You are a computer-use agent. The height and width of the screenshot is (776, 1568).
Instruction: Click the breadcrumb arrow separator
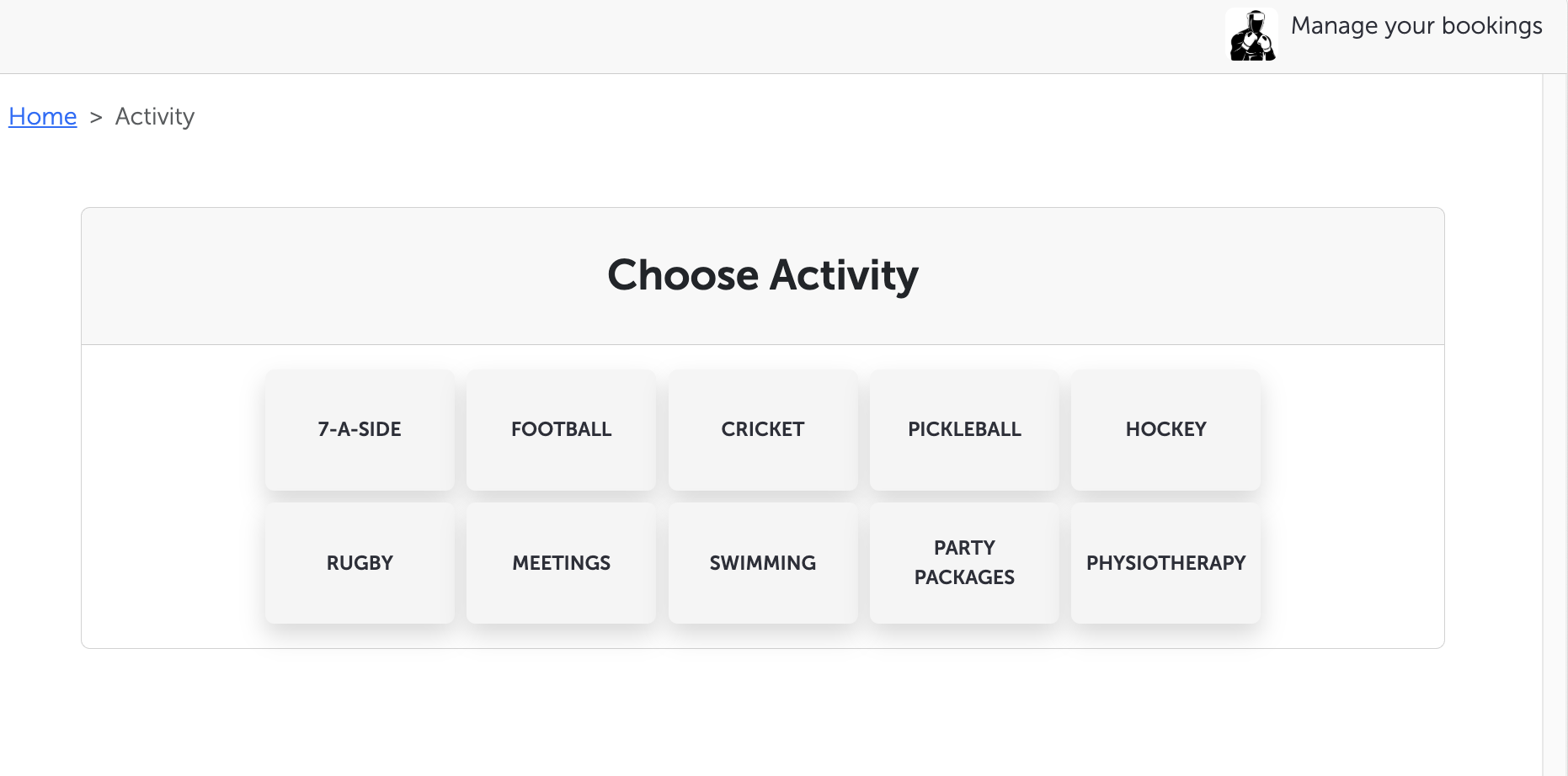click(x=96, y=117)
